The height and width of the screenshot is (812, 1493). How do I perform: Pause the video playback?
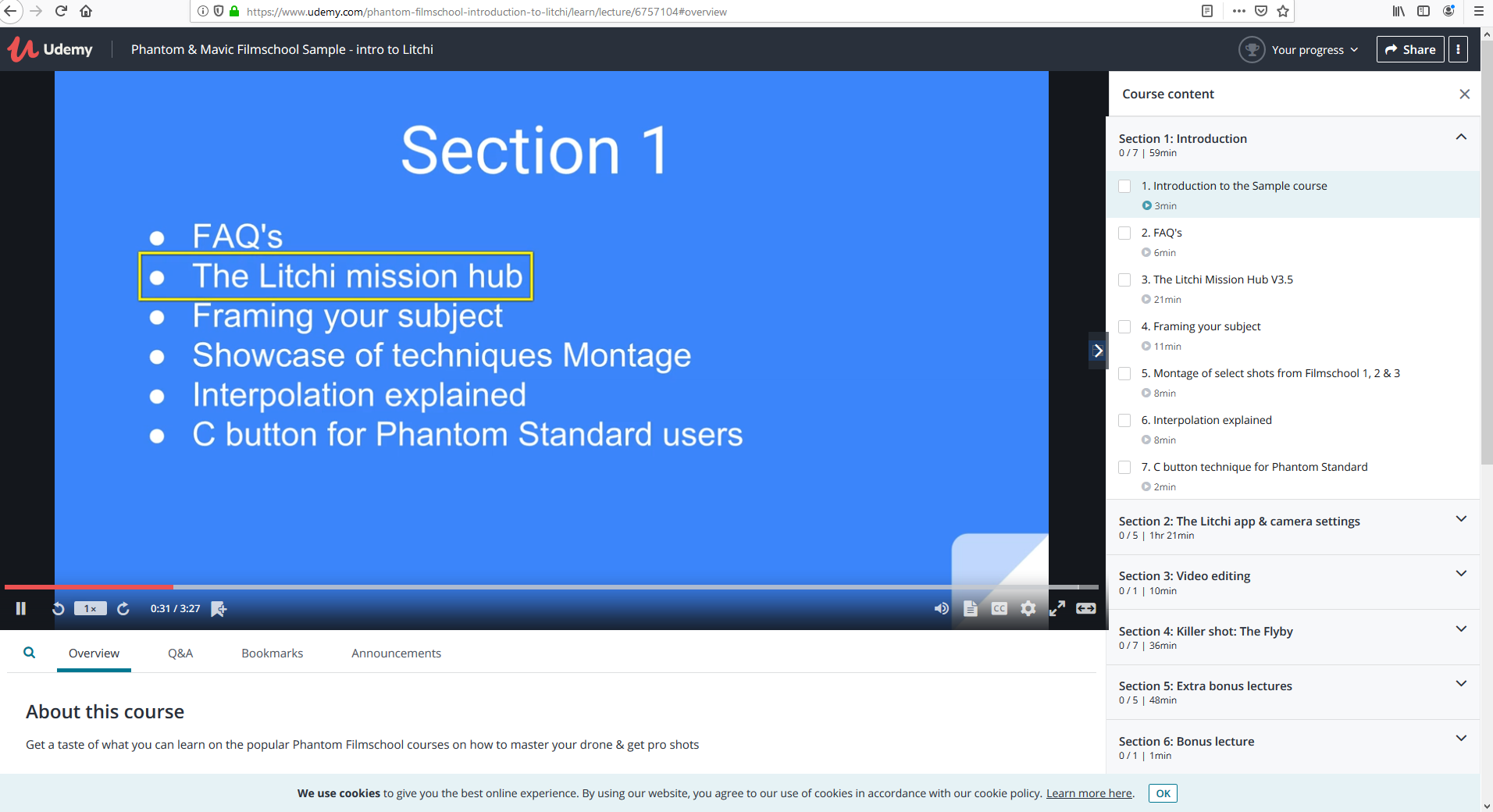pyautogui.click(x=20, y=608)
